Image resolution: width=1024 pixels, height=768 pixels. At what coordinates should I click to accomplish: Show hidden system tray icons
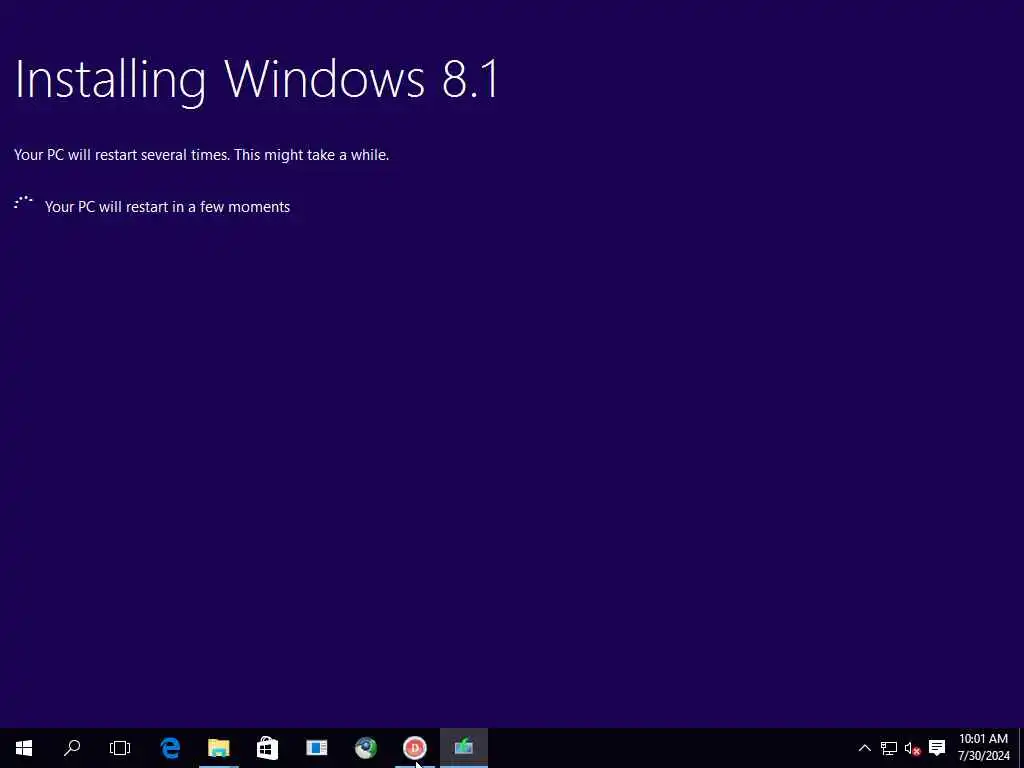865,748
